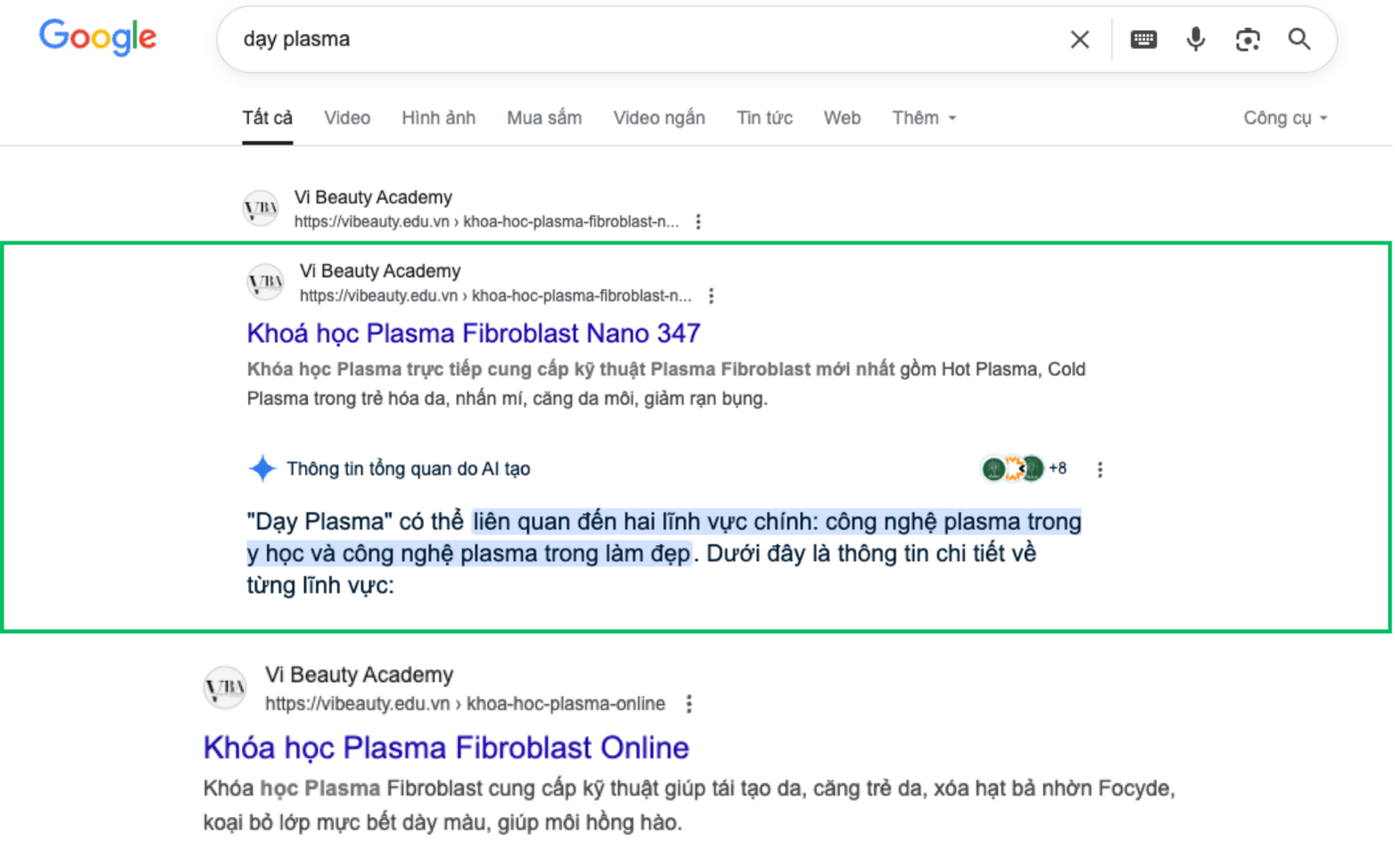Viewport: 1395px width, 868px height.
Task: Switch to the Video tab
Action: (347, 118)
